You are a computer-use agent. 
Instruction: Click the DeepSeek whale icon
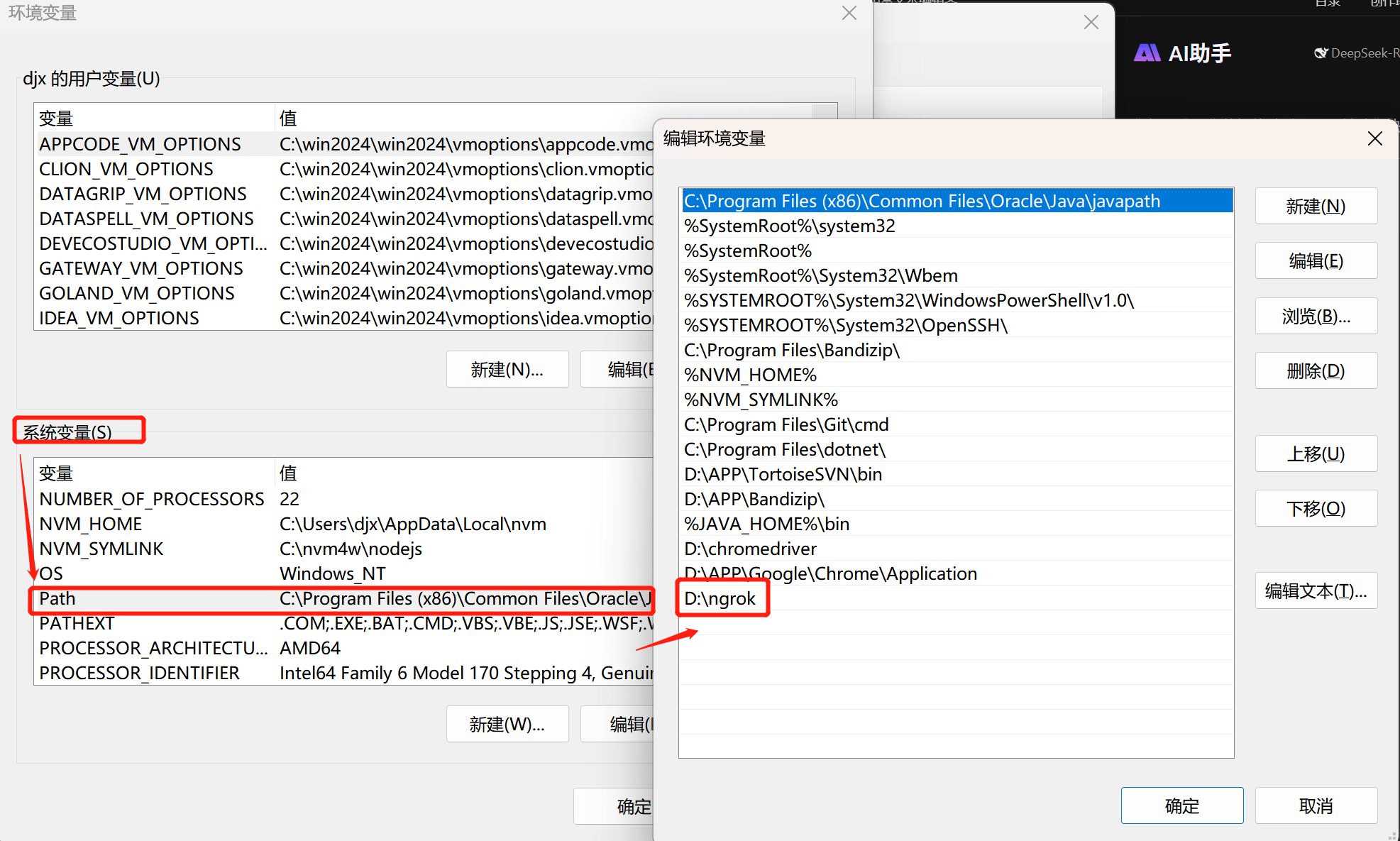[1321, 53]
